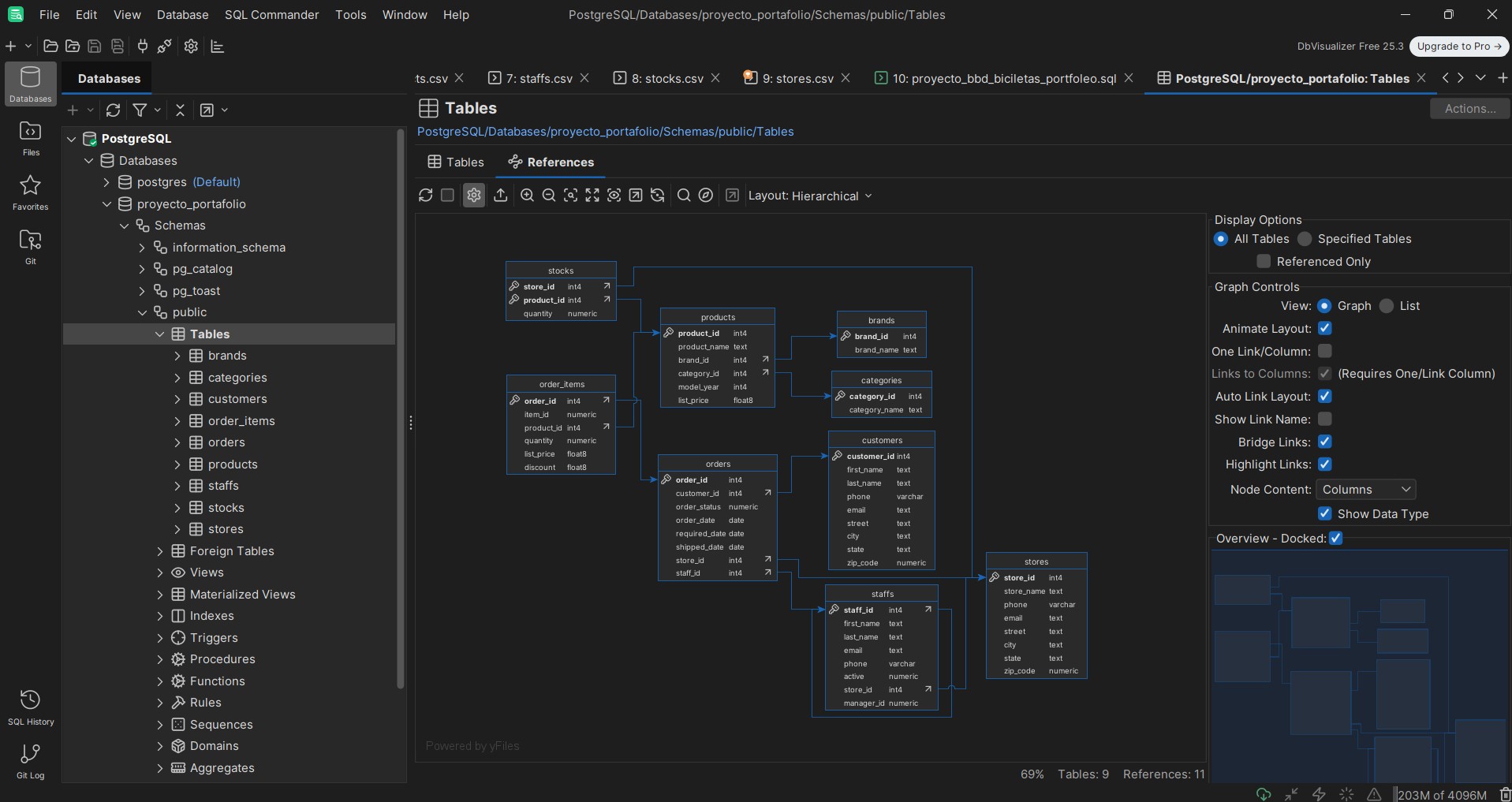Open the Favorites sidebar panel
1512x802 pixels.
click(x=31, y=192)
